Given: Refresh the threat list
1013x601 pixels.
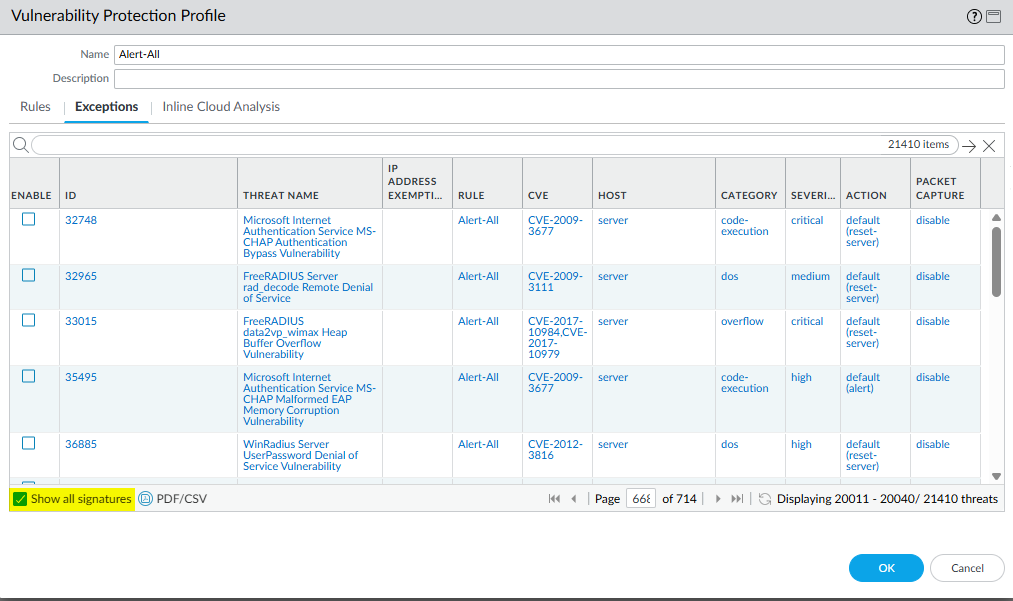Looking at the screenshot, I should pos(765,498).
